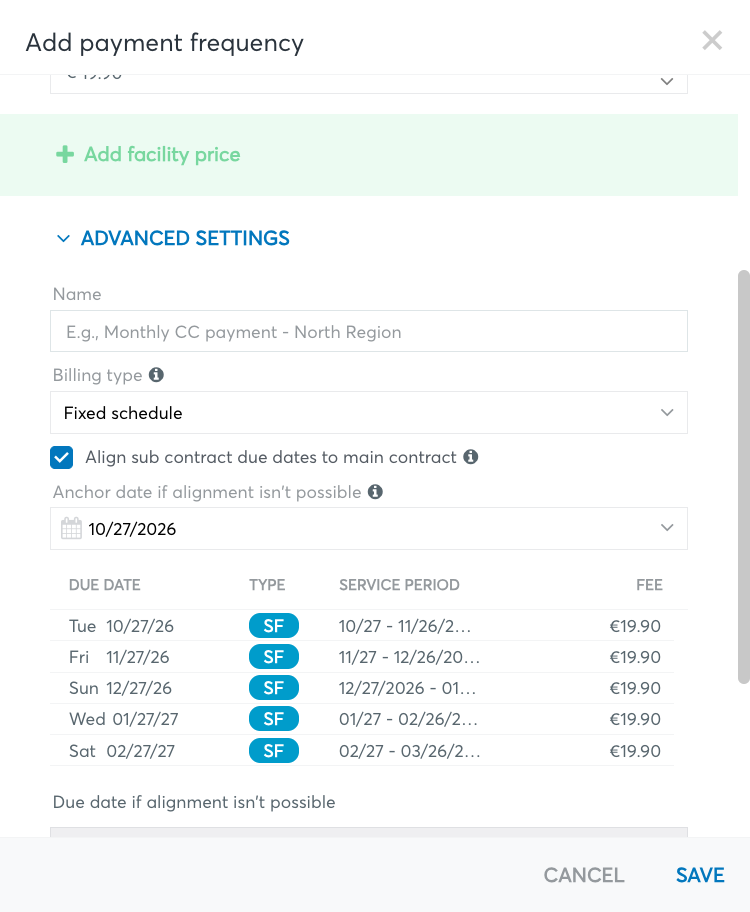This screenshot has height=912, width=750.
Task: Close the Add payment frequency dialog
Action: (x=712, y=41)
